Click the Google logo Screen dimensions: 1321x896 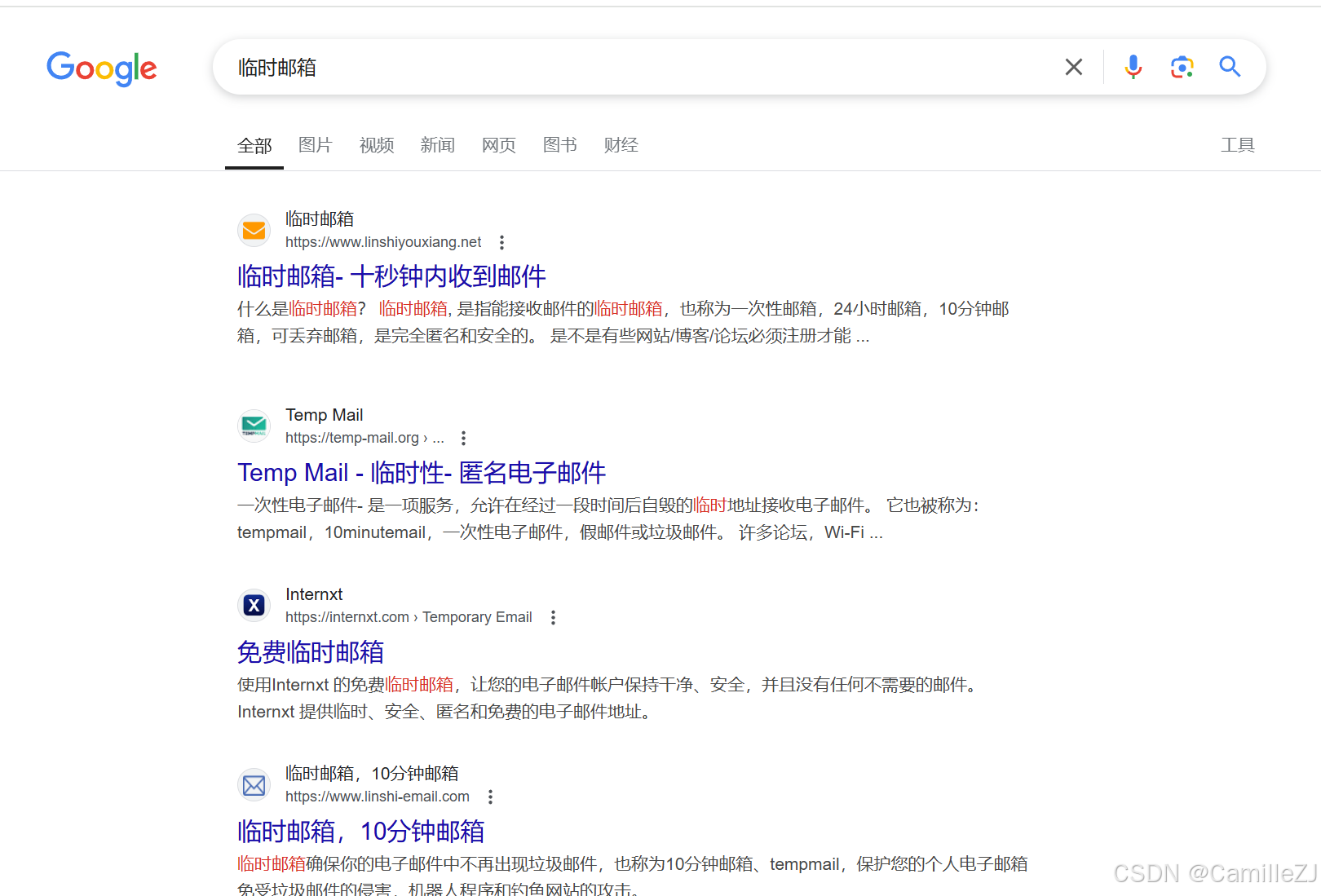(x=102, y=68)
